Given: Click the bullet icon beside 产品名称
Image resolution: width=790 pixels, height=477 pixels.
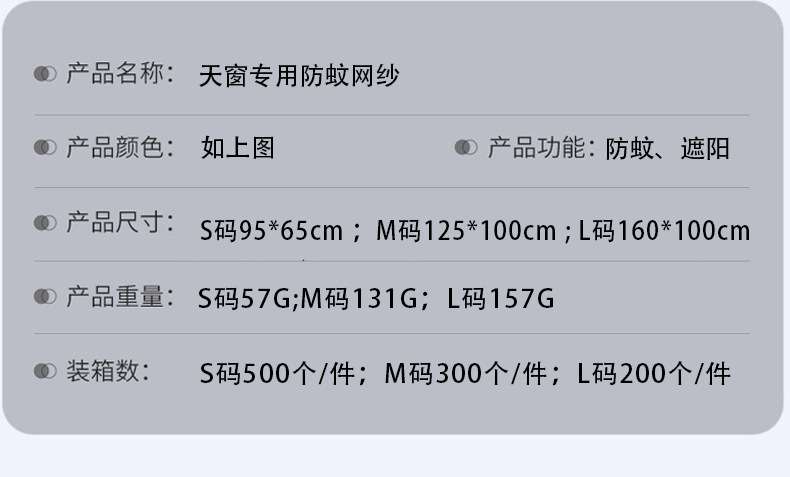Looking at the screenshot, I should 45,74.
